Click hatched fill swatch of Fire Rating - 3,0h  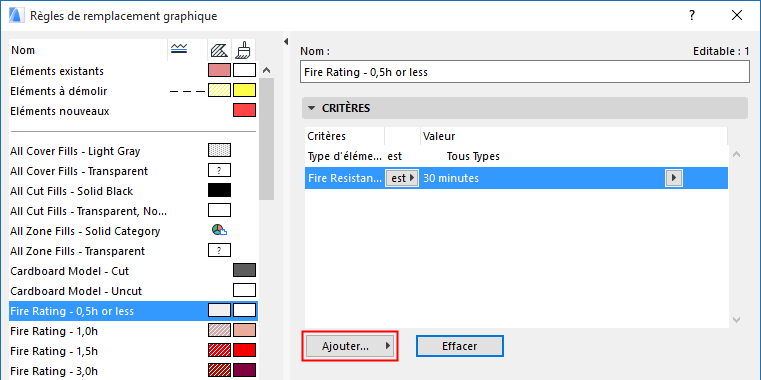[x=219, y=370]
